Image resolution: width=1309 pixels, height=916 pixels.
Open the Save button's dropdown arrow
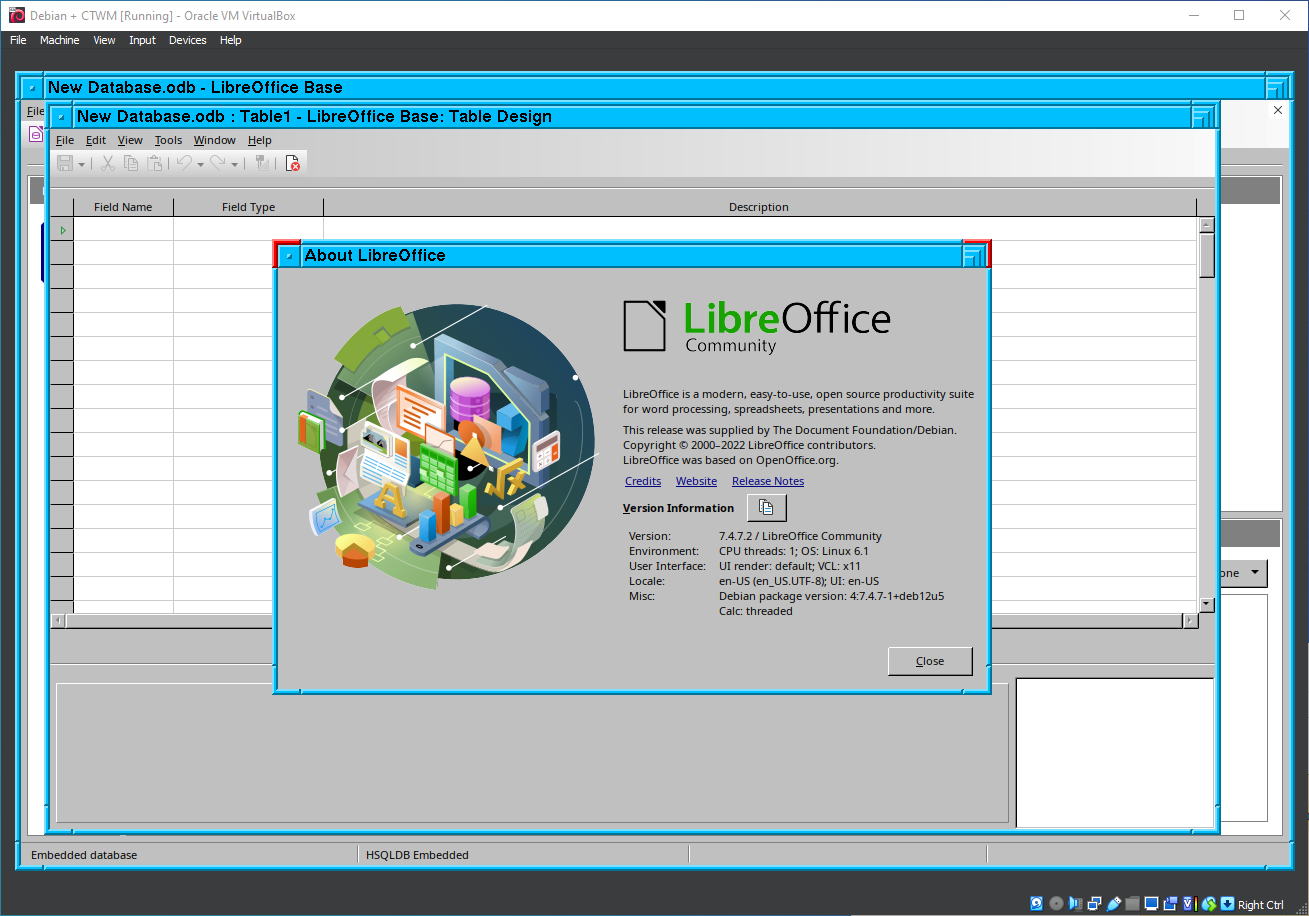(82, 163)
